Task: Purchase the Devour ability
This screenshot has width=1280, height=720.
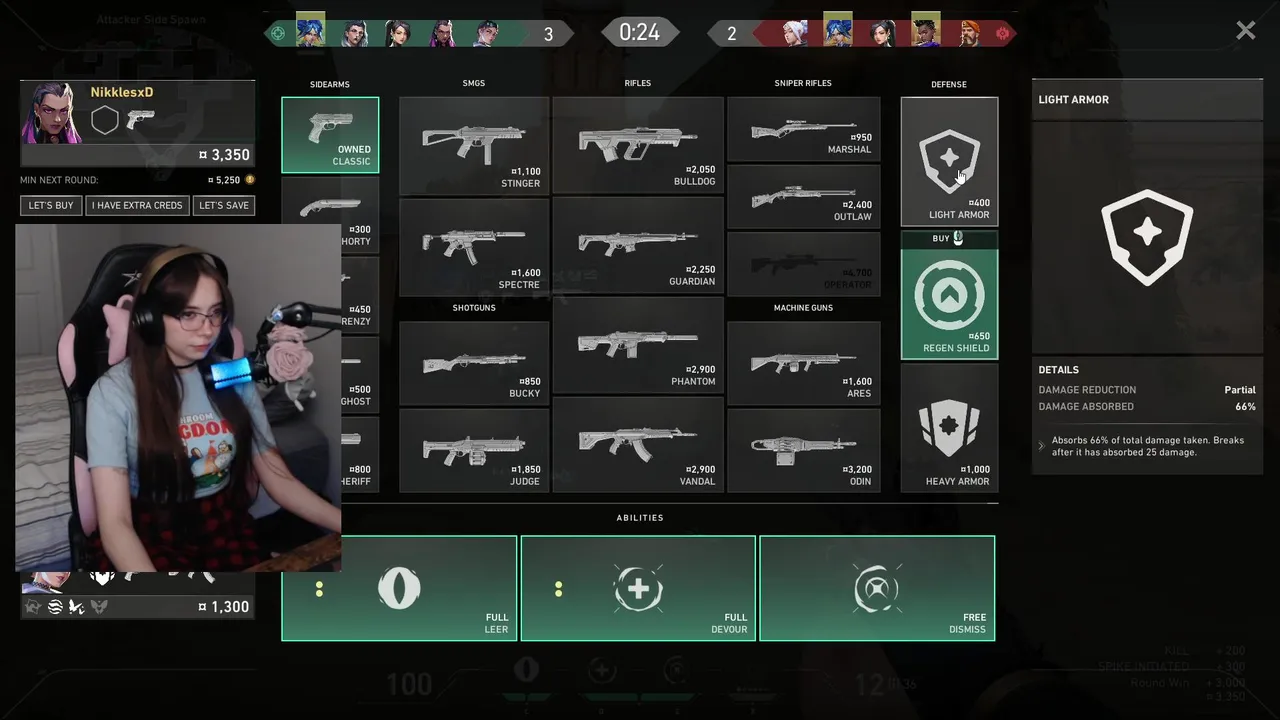Action: click(638, 588)
